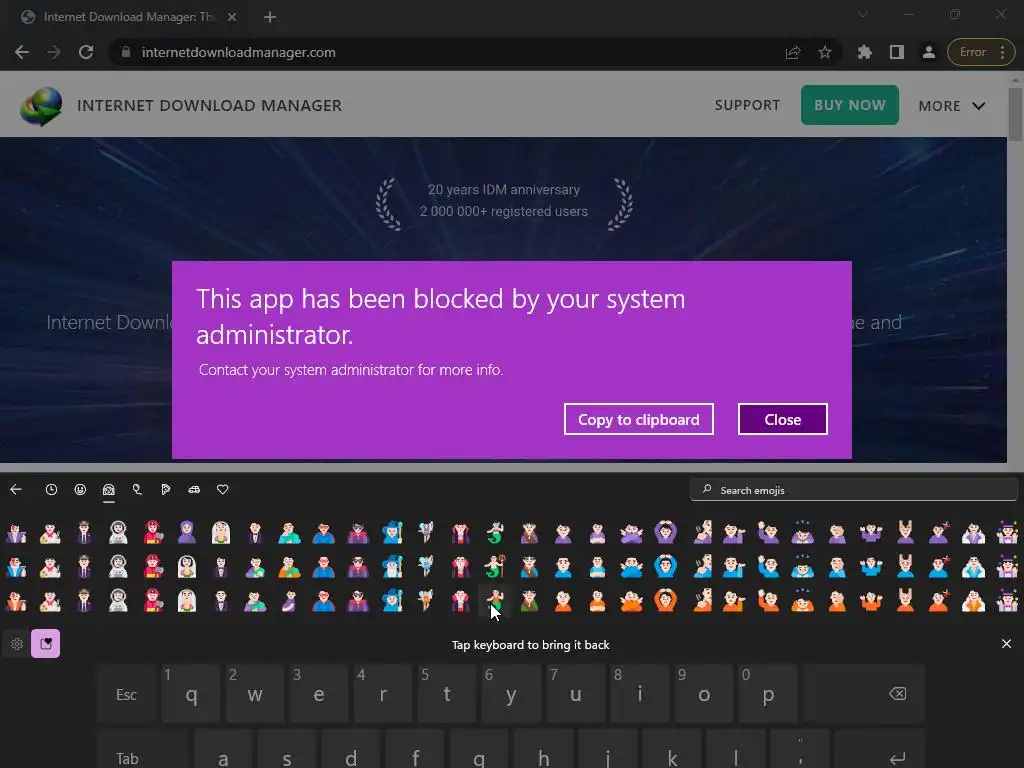Open the pizza food emoji category

(x=166, y=490)
